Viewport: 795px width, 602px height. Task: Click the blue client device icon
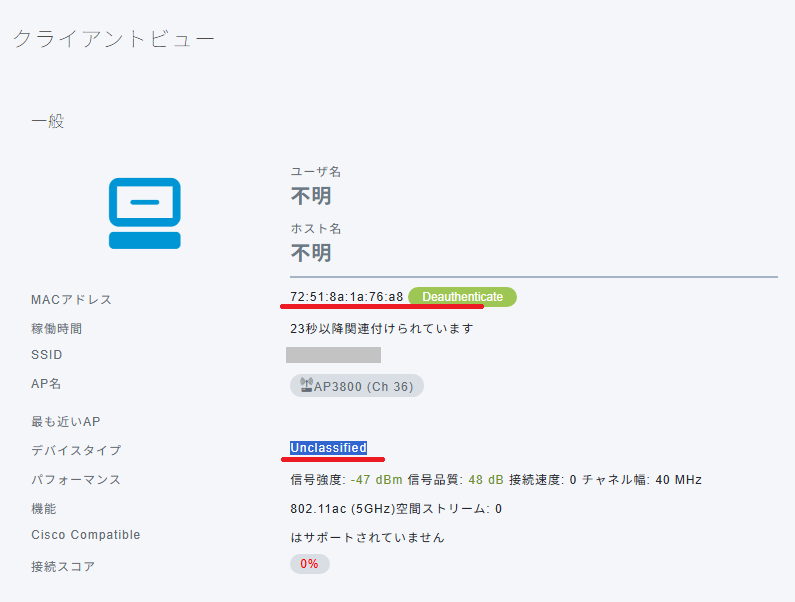click(x=145, y=213)
